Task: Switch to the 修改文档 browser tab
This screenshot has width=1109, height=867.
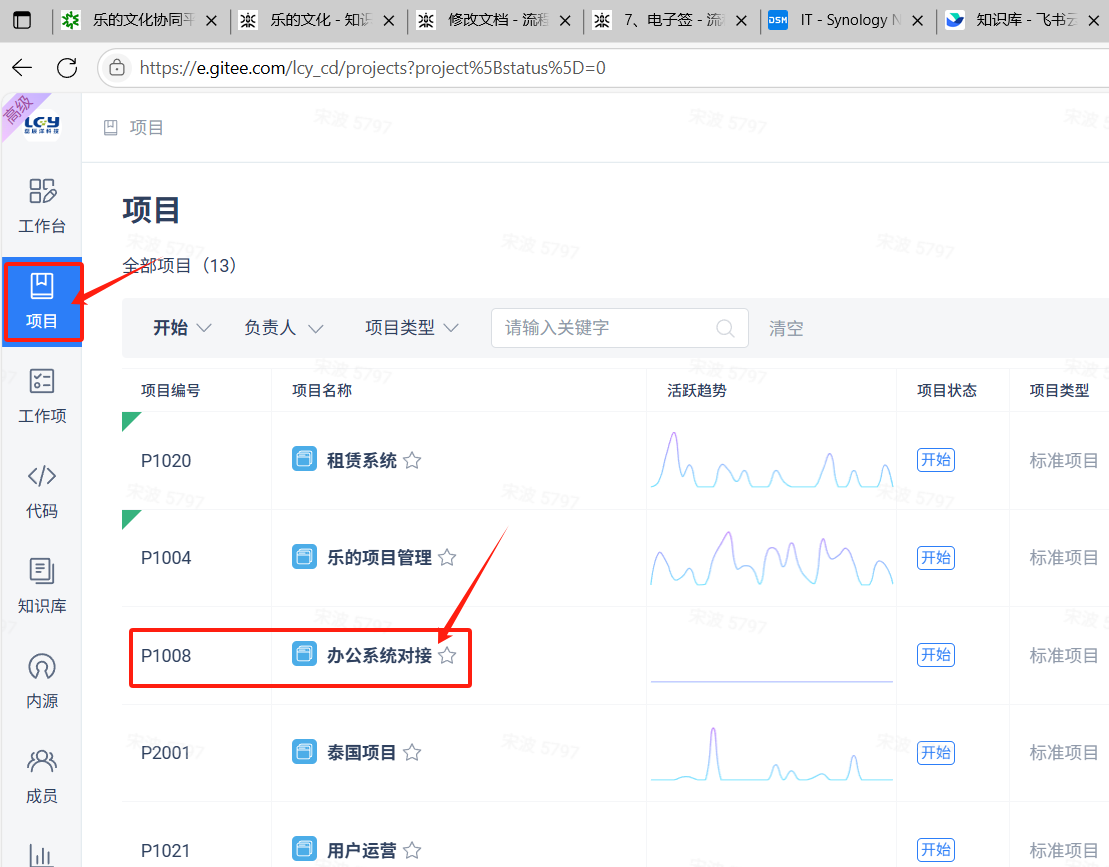Action: (x=497, y=20)
